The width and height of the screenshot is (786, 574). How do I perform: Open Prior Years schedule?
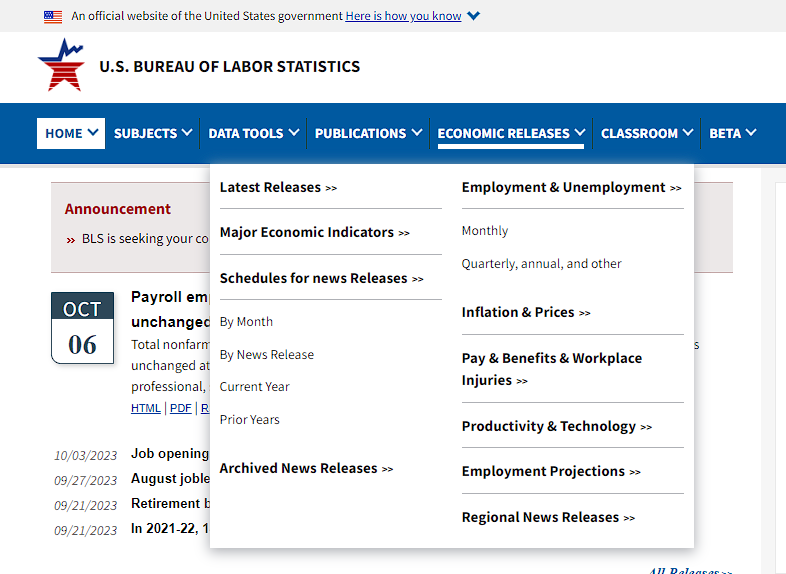pos(250,420)
